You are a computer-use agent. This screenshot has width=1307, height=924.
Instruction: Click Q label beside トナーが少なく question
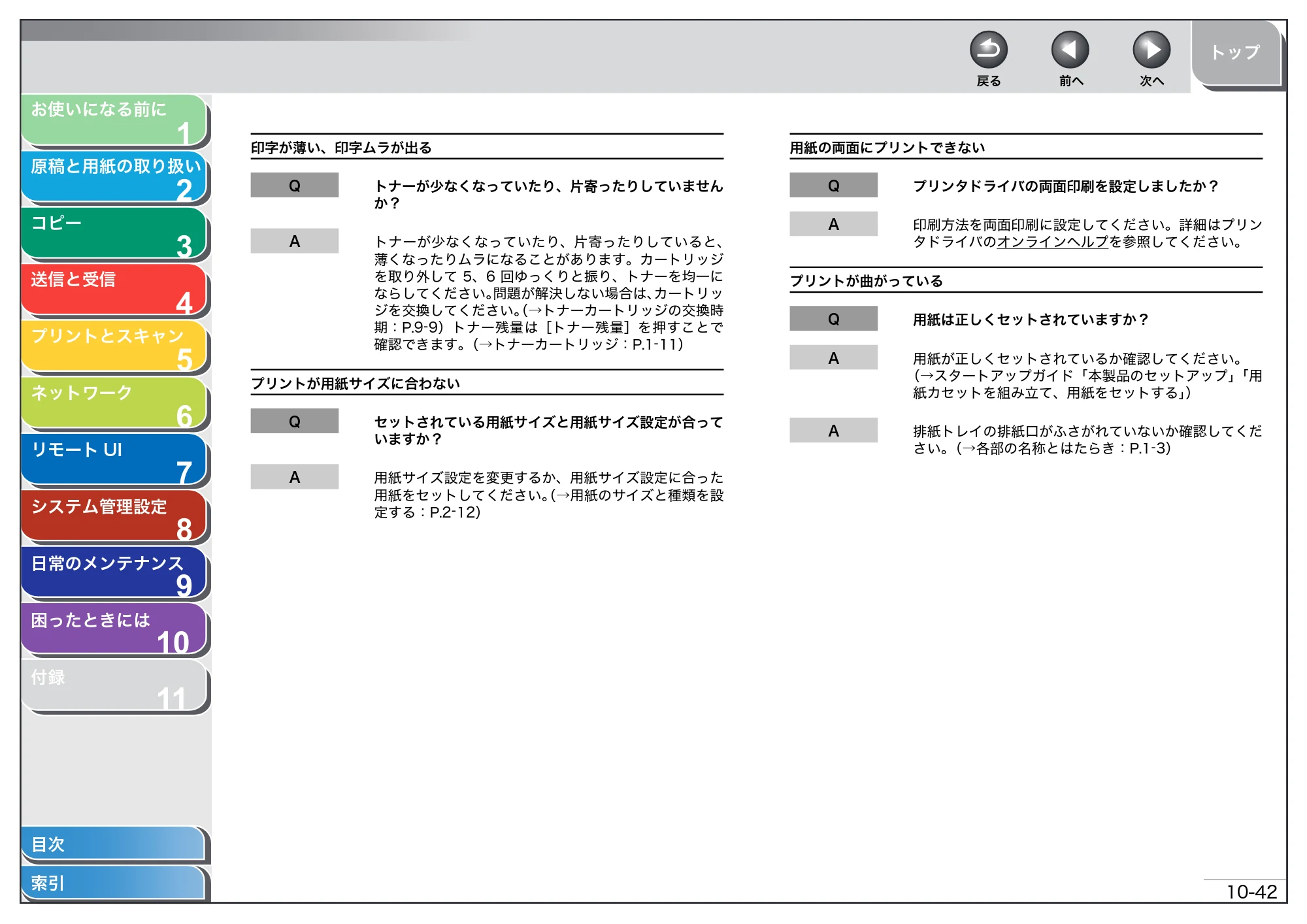(x=295, y=186)
